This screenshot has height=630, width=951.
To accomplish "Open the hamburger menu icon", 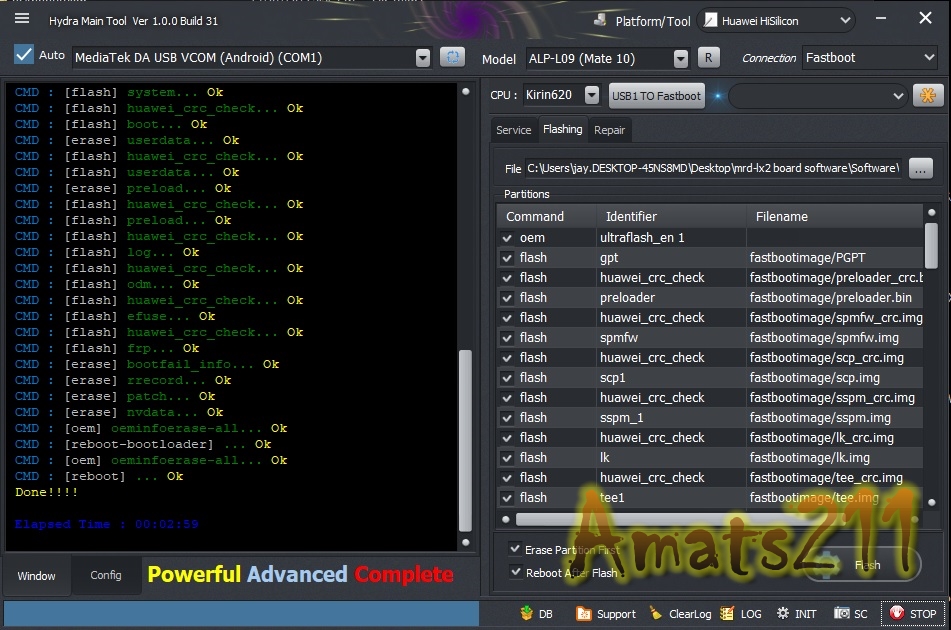I will pos(22,19).
